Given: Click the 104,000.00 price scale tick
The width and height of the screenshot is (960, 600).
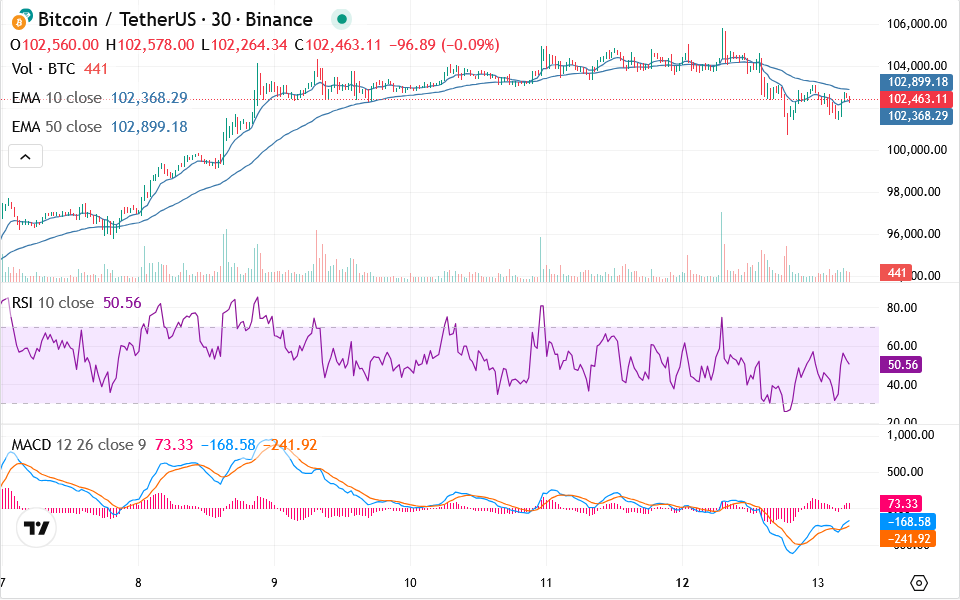Looking at the screenshot, I should point(917,66).
